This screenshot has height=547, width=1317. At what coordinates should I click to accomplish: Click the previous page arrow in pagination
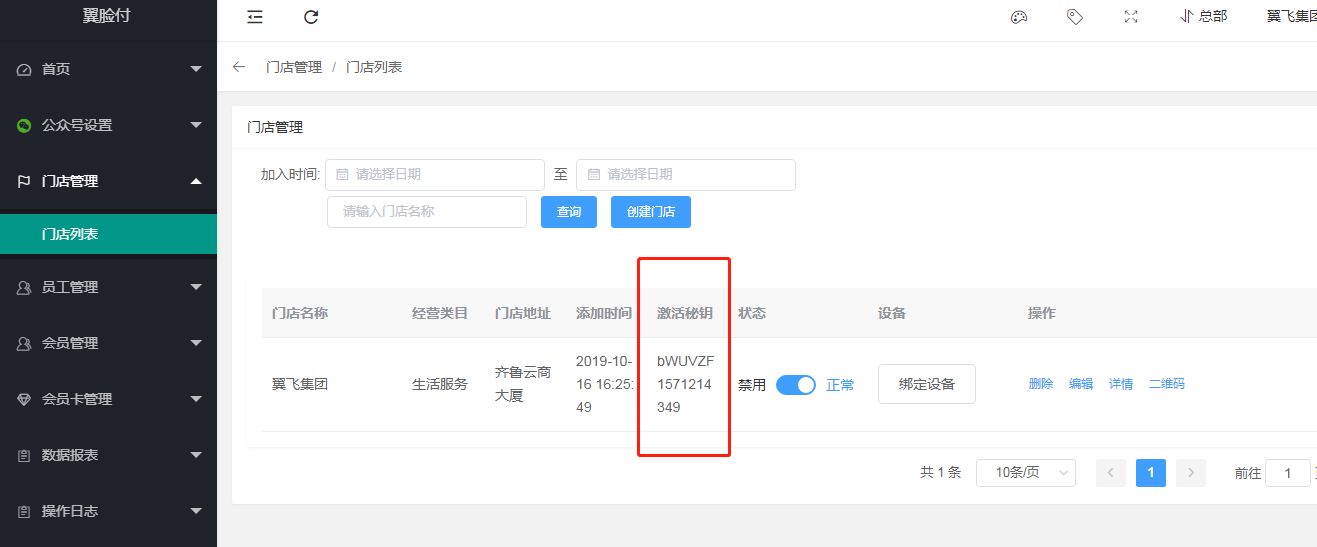click(x=1111, y=473)
